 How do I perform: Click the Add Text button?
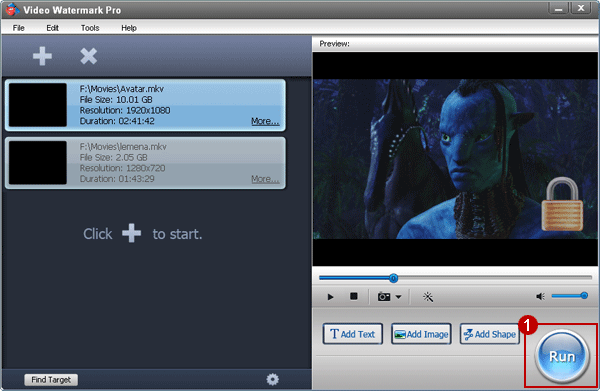point(352,334)
